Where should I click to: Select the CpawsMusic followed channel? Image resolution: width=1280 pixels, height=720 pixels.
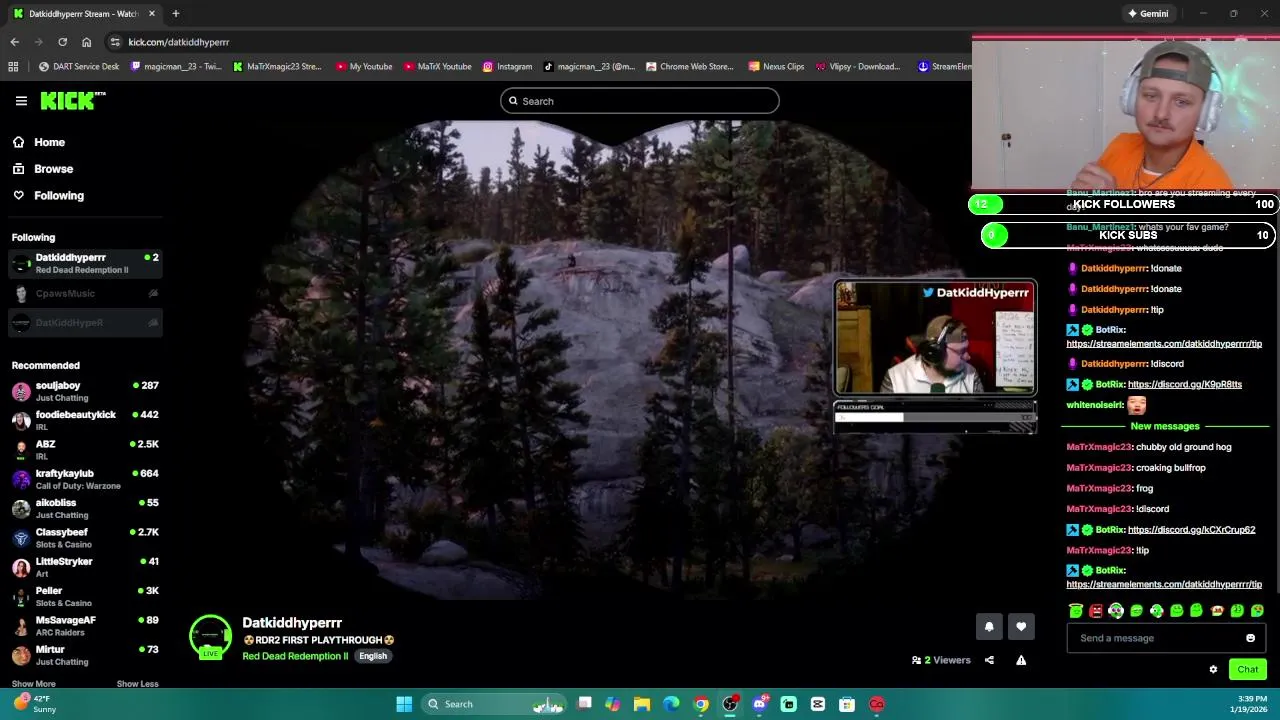(85, 293)
